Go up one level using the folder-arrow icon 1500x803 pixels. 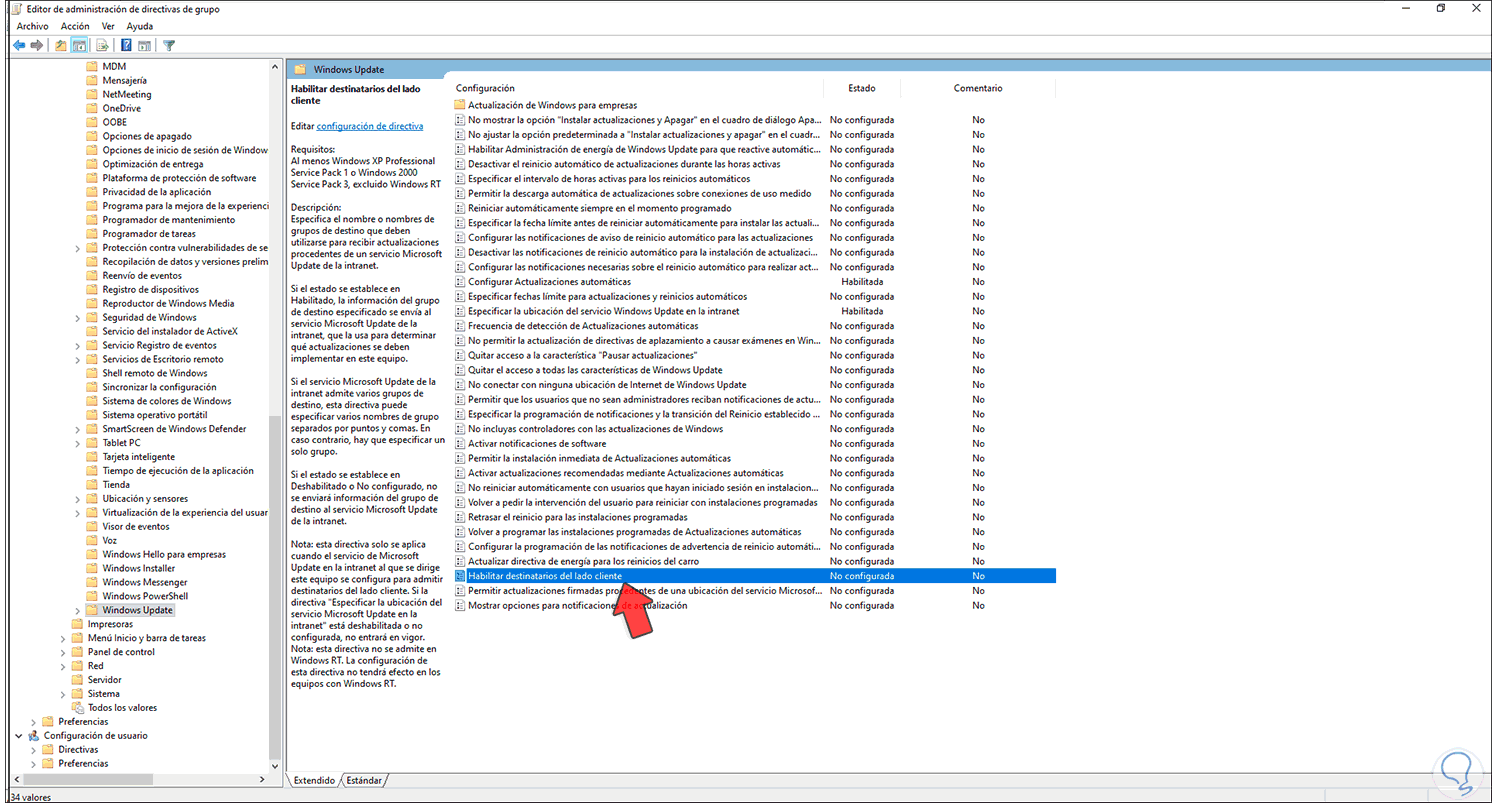pyautogui.click(x=61, y=45)
